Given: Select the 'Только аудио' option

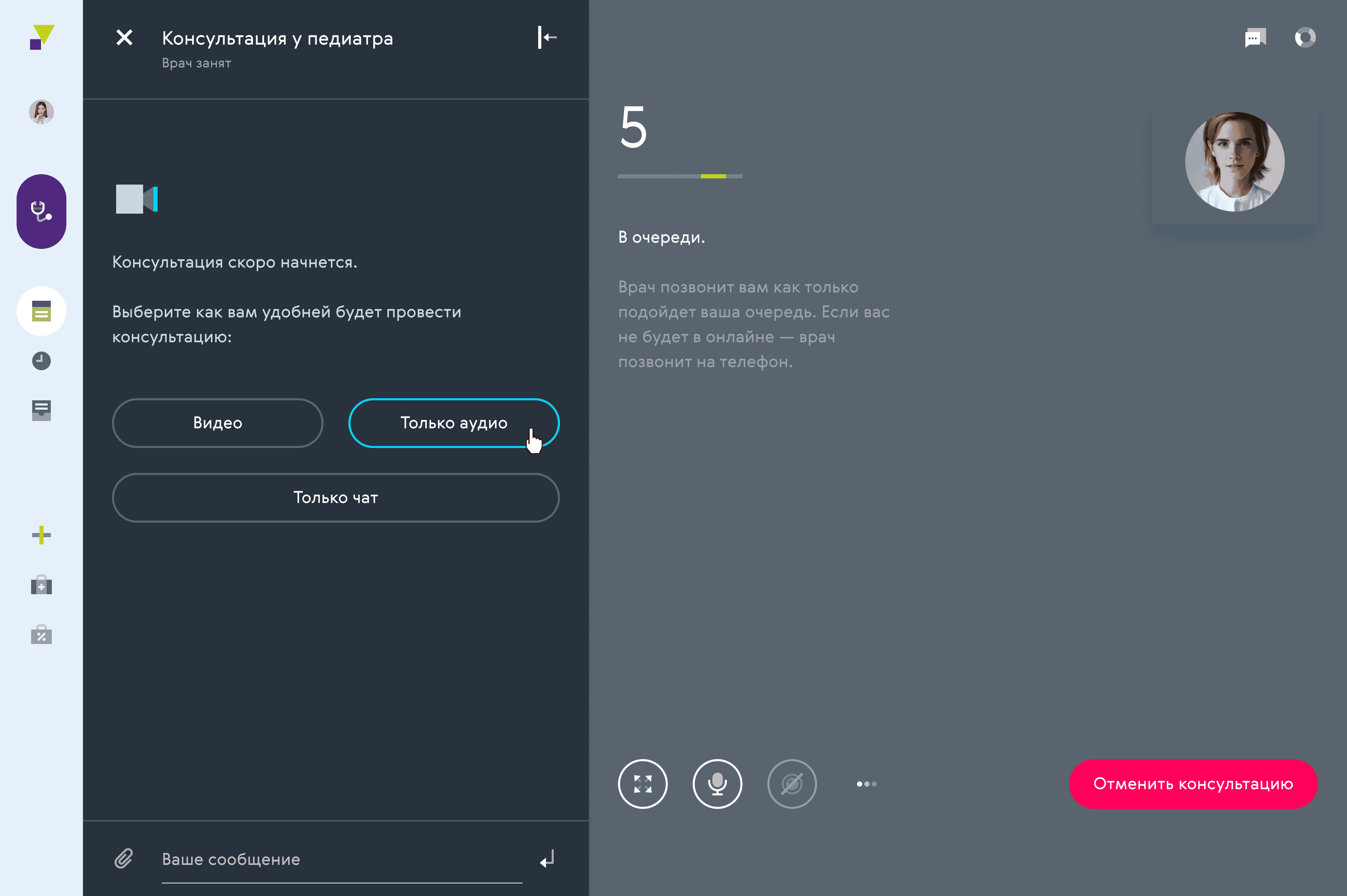Looking at the screenshot, I should coord(453,423).
